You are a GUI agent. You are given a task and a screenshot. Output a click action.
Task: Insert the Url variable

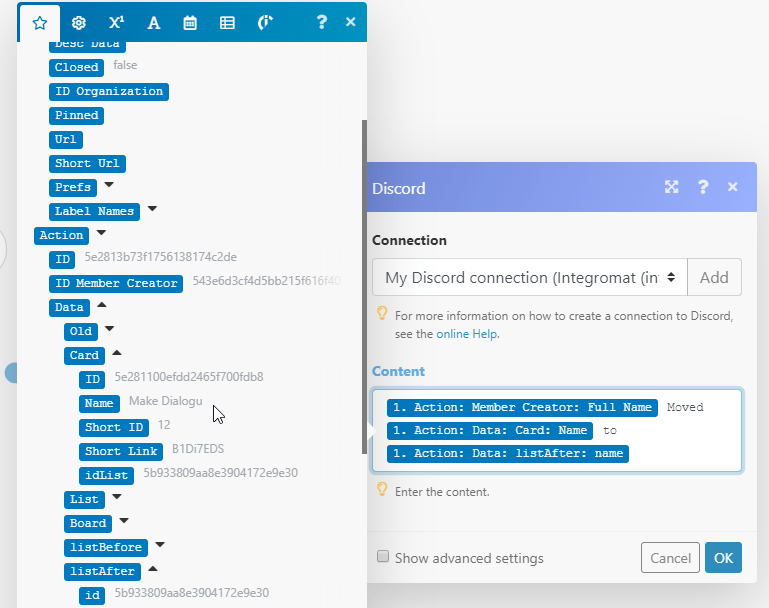66,140
